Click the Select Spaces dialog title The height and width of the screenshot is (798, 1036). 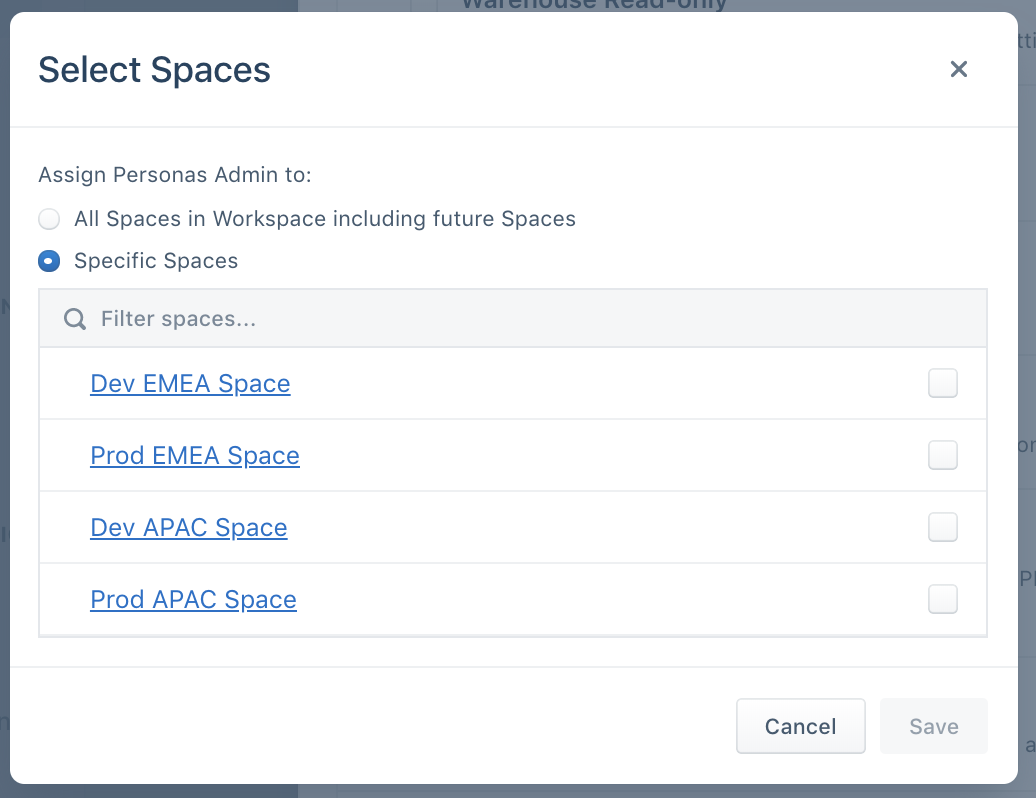pos(154,70)
